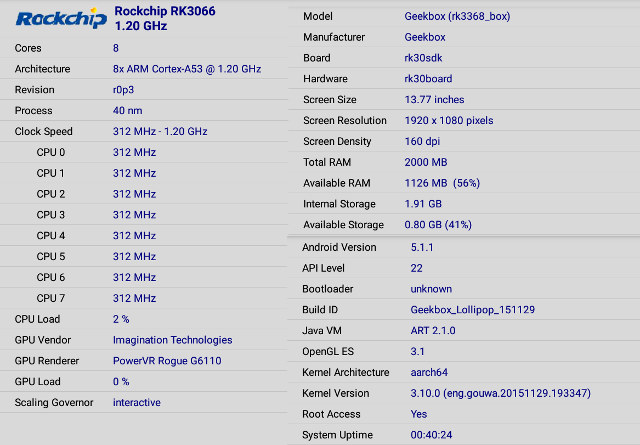Select GPU Renderer PowerVR Rogue G6110
640x445 pixels.
167,361
